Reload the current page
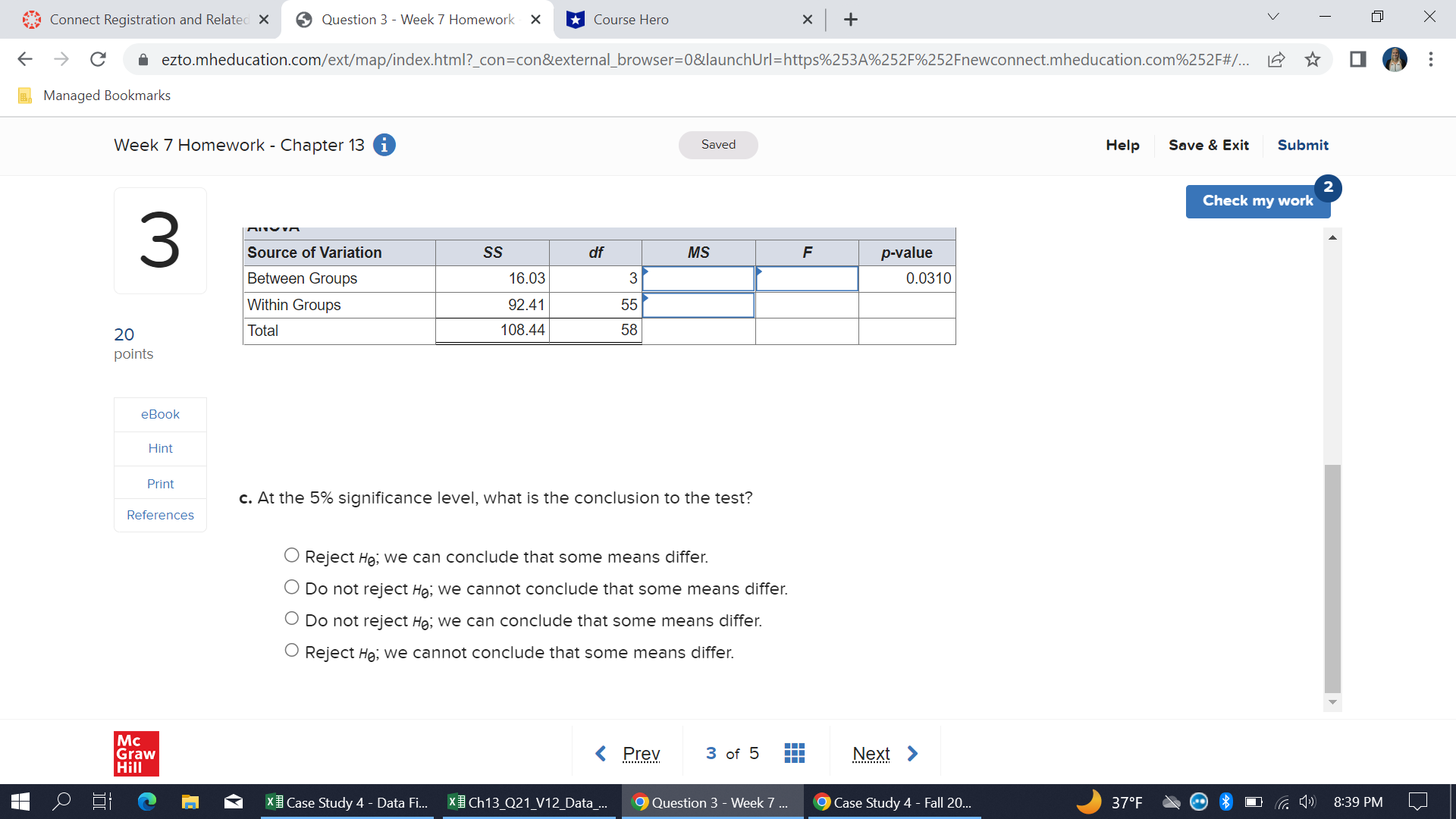 tap(98, 59)
